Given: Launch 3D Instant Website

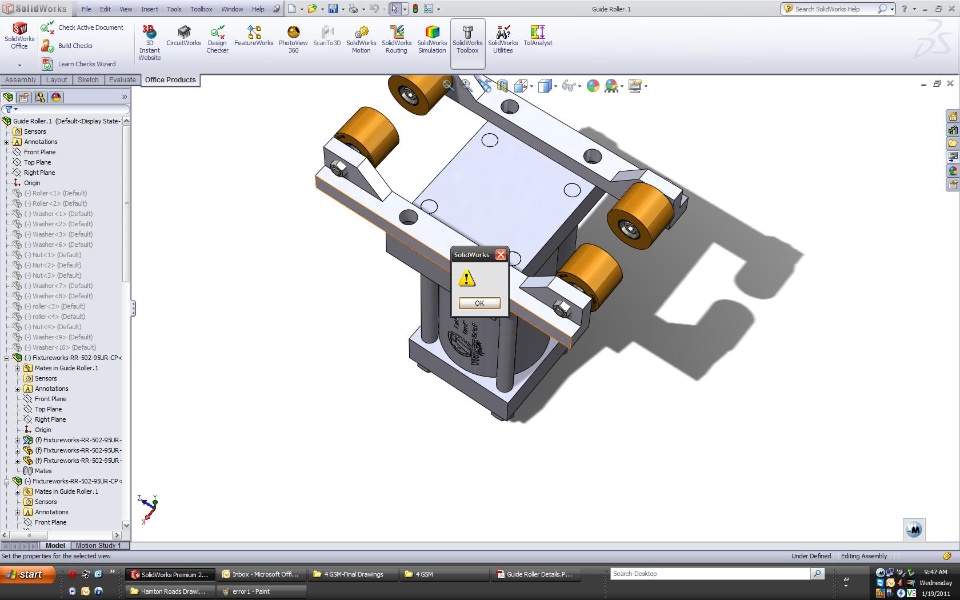Looking at the screenshot, I should 149,42.
